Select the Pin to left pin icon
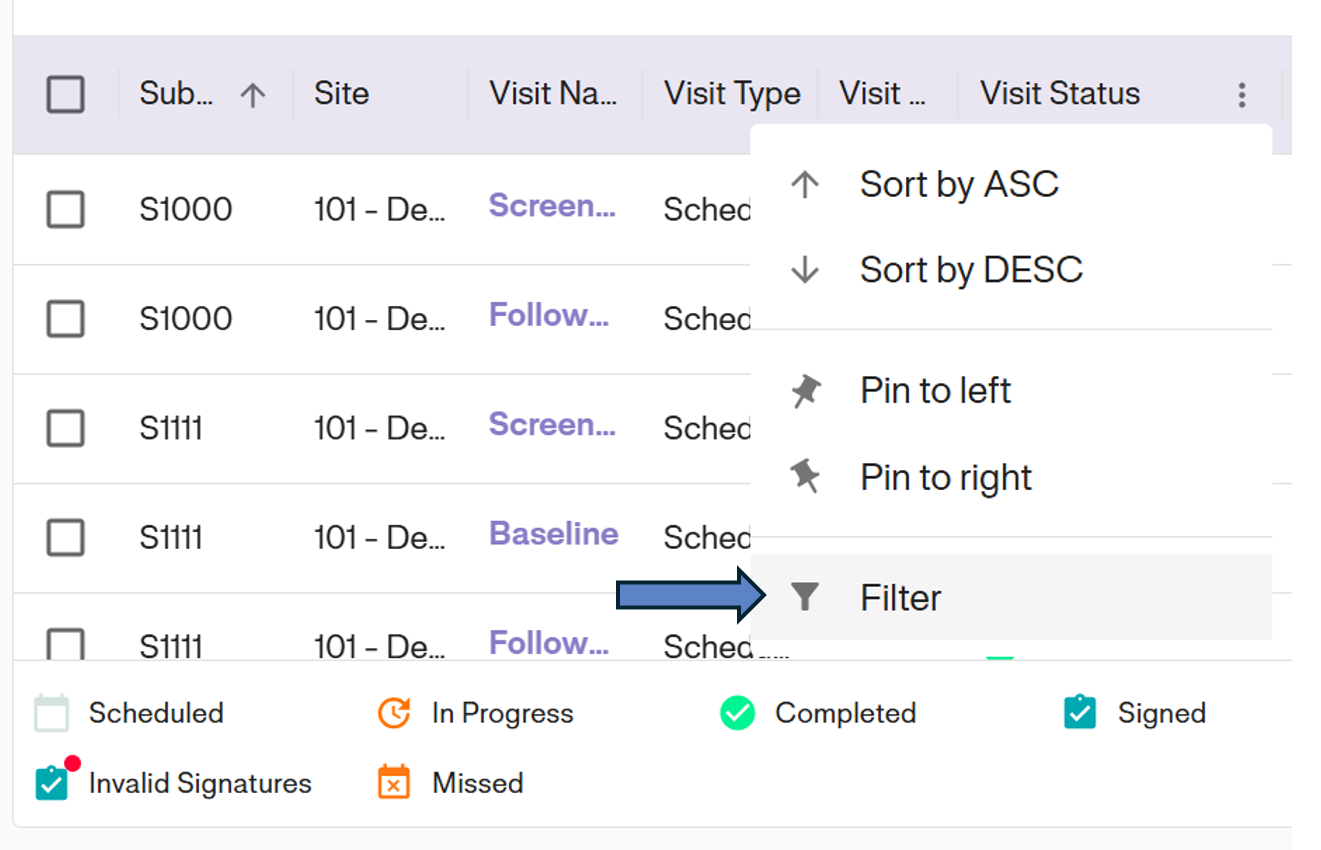1321x850 pixels. click(806, 390)
